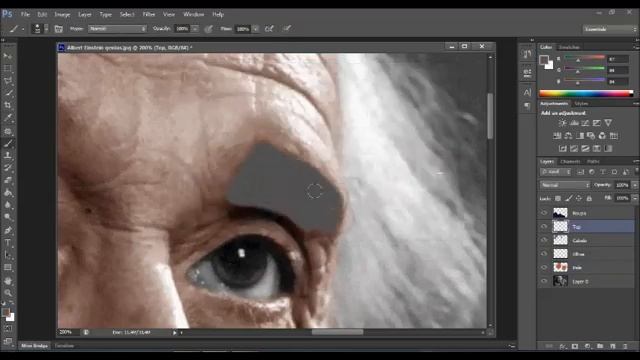
Task: Toggle airbrush mode in options bar
Action: tap(269, 29)
